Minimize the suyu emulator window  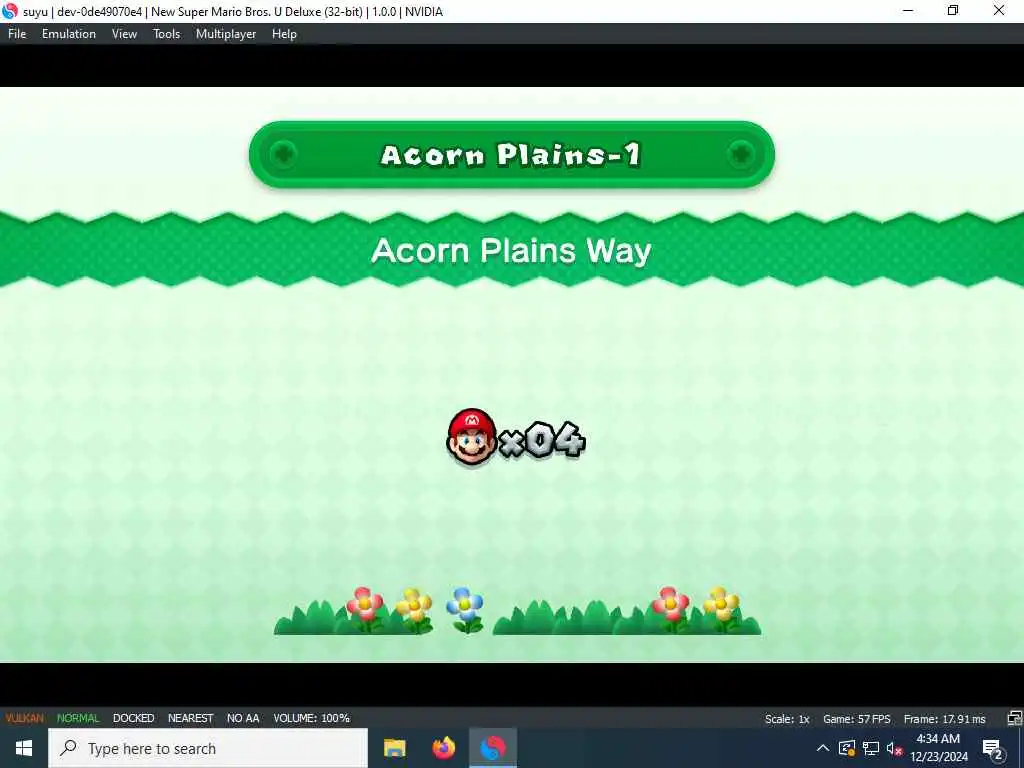908,11
